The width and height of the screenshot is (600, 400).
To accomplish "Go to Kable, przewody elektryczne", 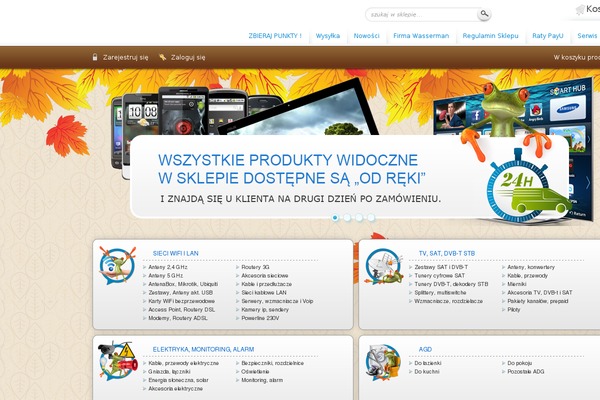I will click(x=183, y=363).
